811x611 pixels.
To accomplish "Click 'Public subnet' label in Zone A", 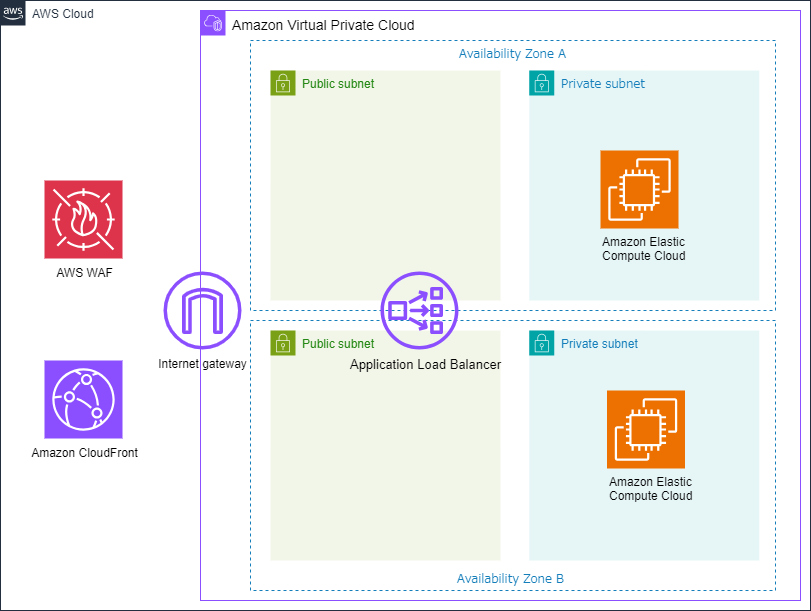I will click(x=338, y=84).
